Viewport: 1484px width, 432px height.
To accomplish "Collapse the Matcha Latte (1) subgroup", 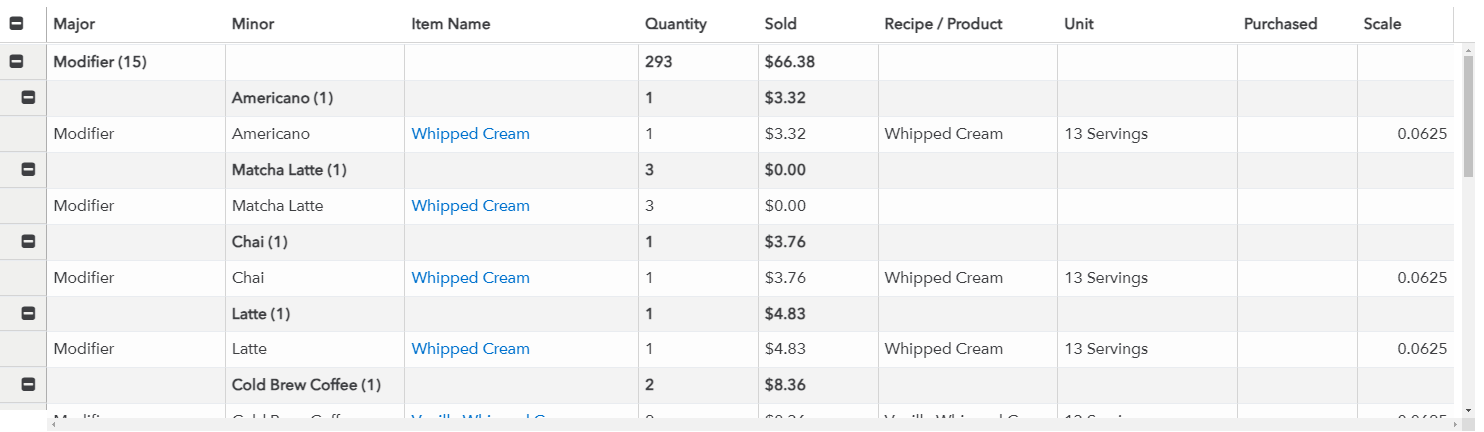I will click(28, 170).
